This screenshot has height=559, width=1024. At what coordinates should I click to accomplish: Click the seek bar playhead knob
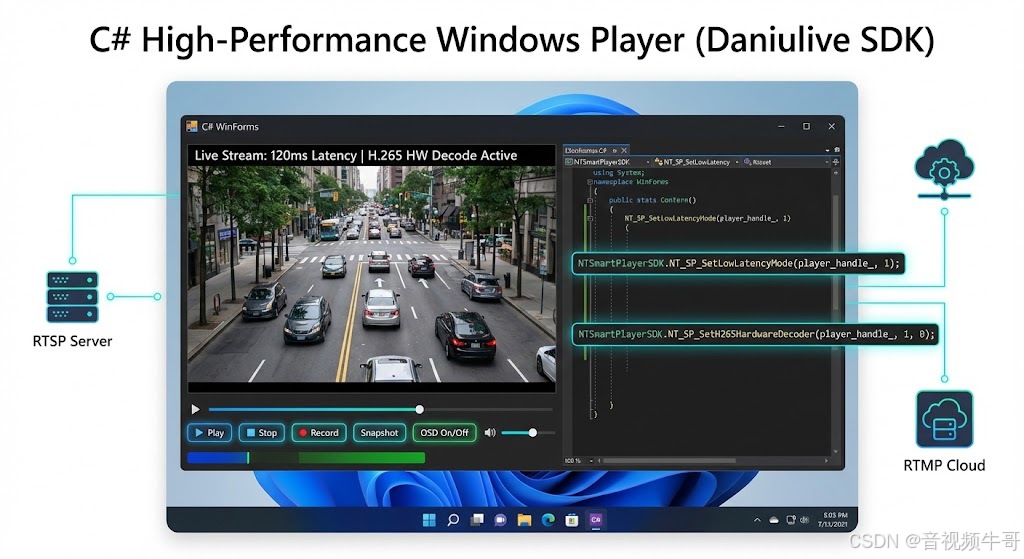pos(419,409)
